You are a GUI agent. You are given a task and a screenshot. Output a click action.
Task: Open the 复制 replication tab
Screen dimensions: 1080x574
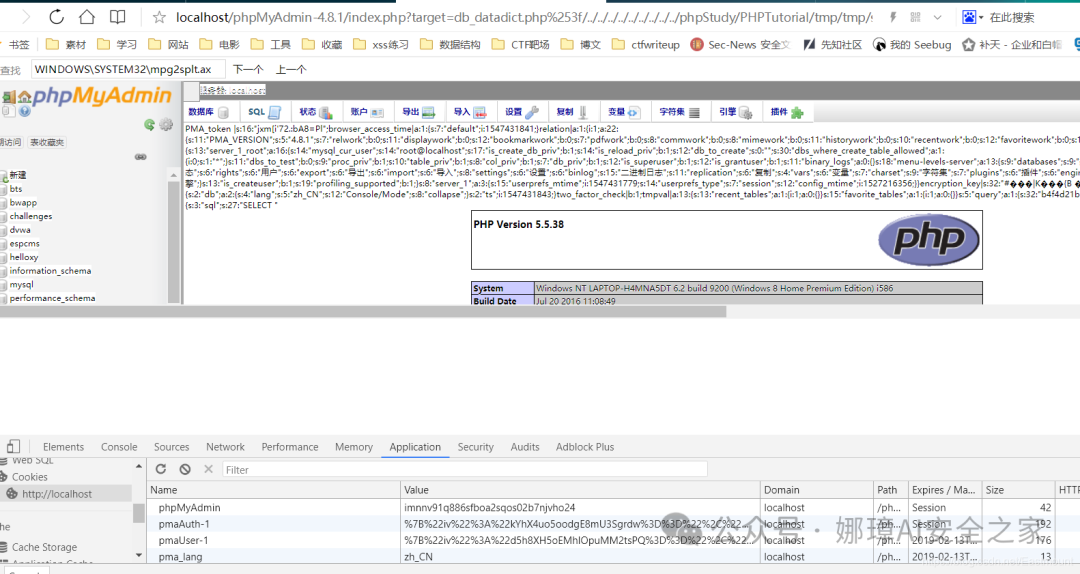tap(572, 112)
